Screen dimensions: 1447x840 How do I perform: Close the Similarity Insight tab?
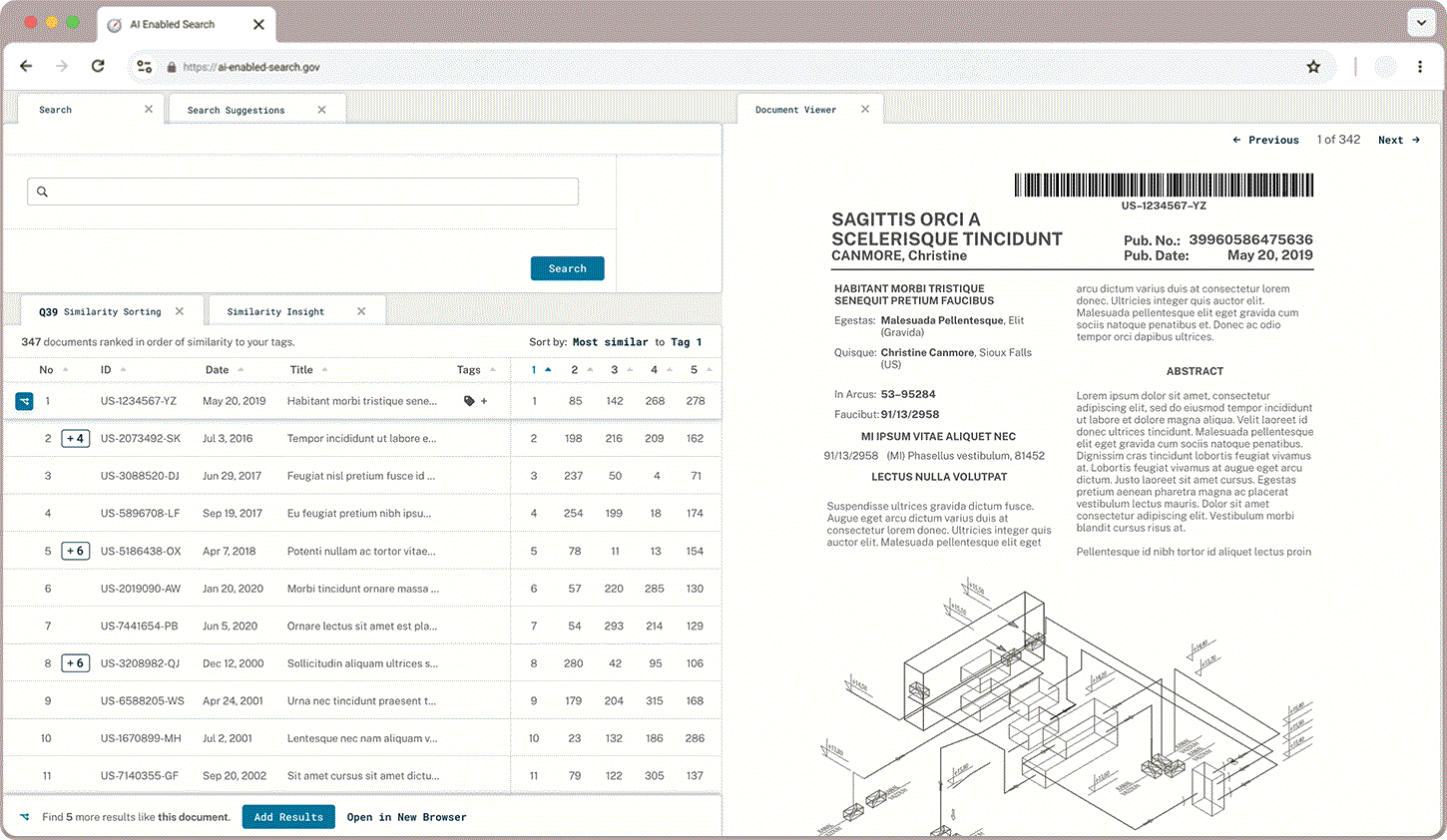point(361,311)
